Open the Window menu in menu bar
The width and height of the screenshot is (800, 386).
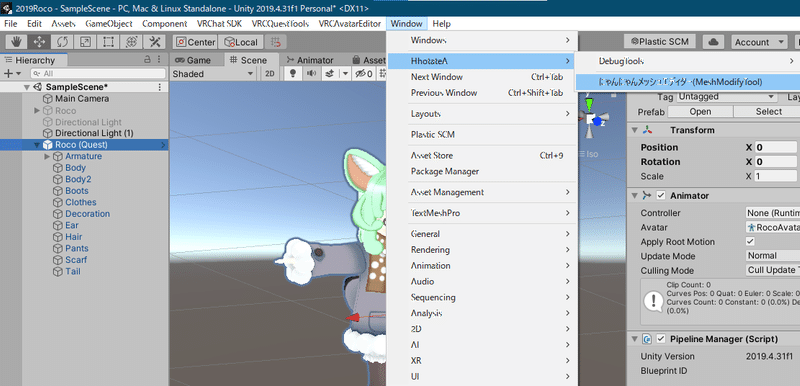click(x=407, y=23)
